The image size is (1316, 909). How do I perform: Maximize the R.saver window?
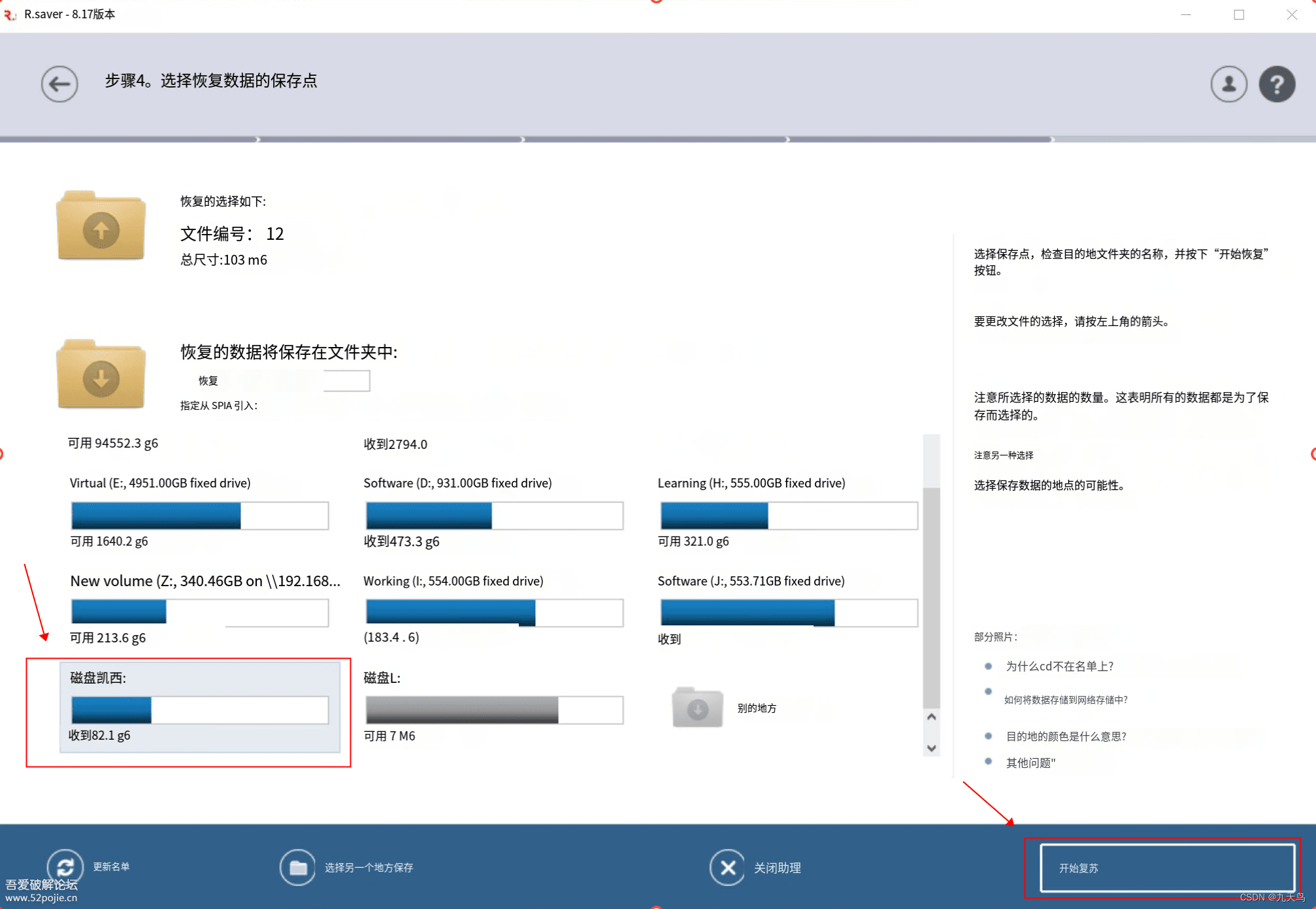point(1239,14)
